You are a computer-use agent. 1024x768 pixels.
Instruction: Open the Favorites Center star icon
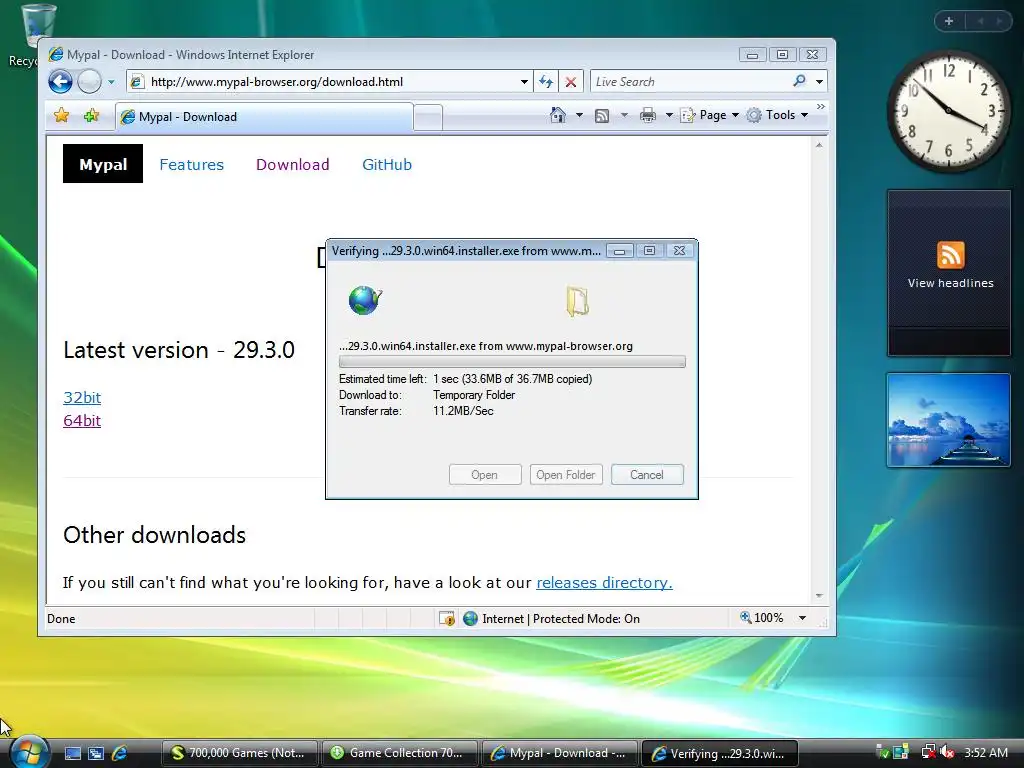[x=61, y=116]
